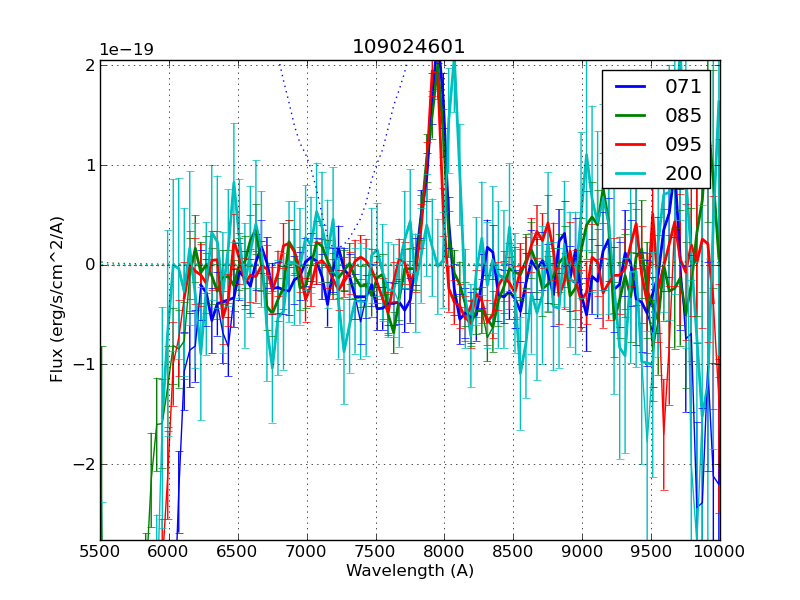800x600 pixels.
Task: Click the Flux y-axis label
Action: point(58,299)
